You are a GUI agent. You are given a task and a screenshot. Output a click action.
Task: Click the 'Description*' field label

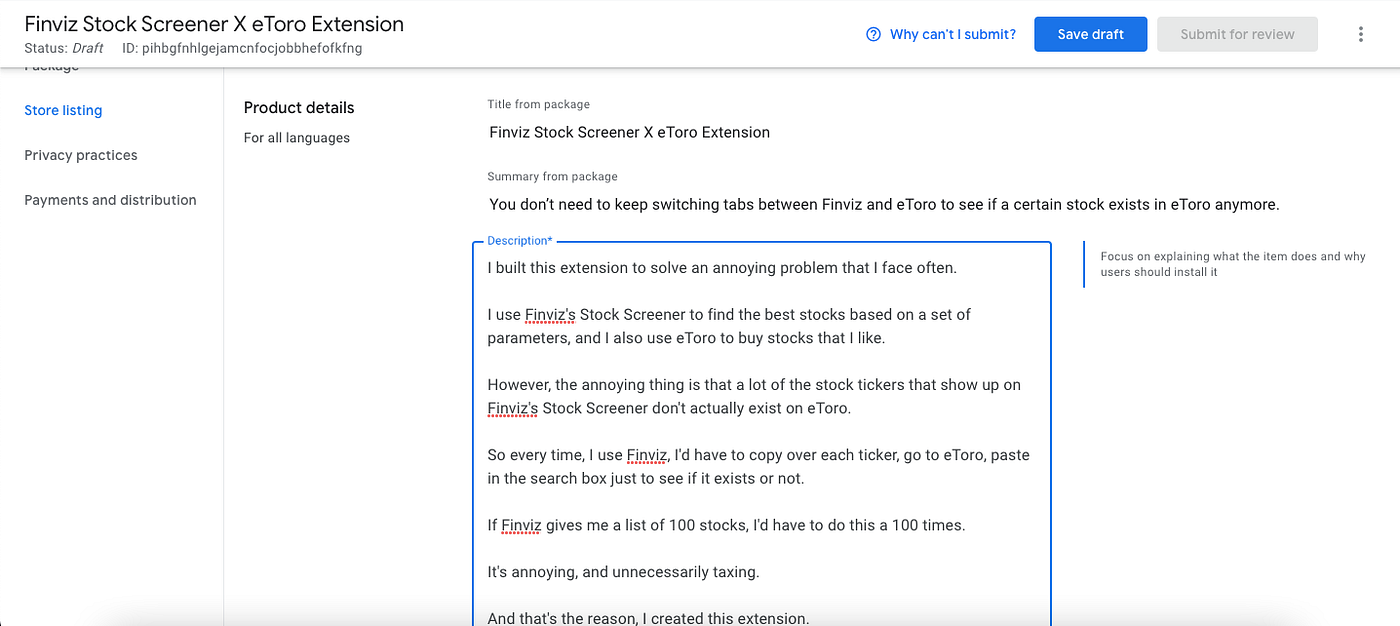coord(519,241)
